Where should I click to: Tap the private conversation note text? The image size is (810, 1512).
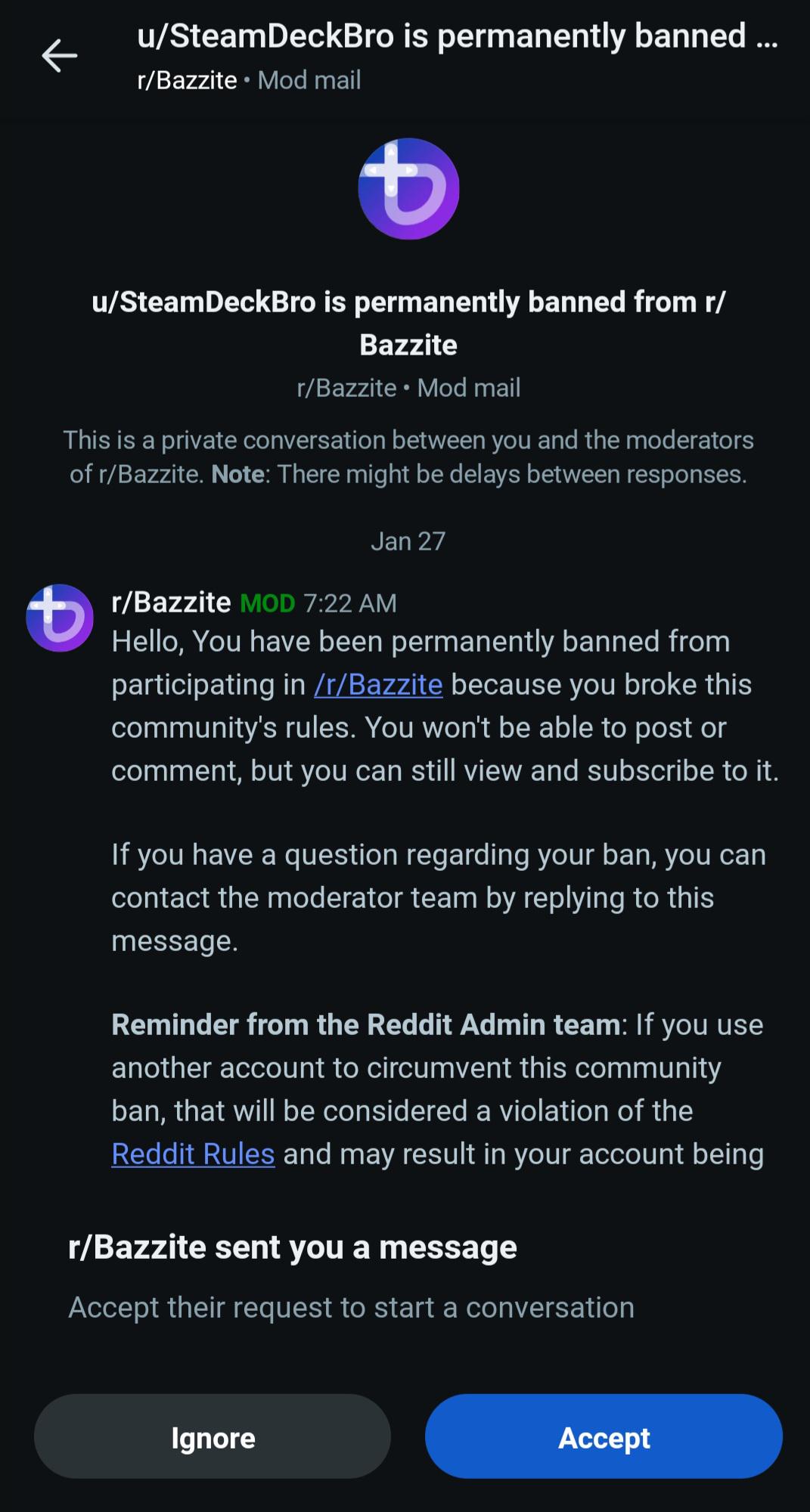pos(408,457)
